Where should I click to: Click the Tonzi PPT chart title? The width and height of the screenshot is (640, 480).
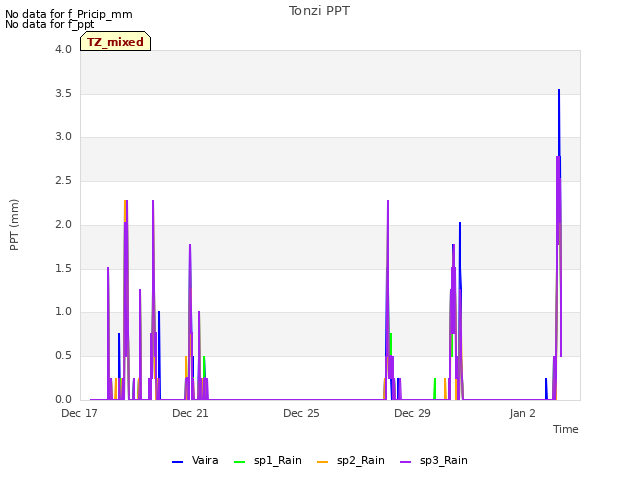319,11
